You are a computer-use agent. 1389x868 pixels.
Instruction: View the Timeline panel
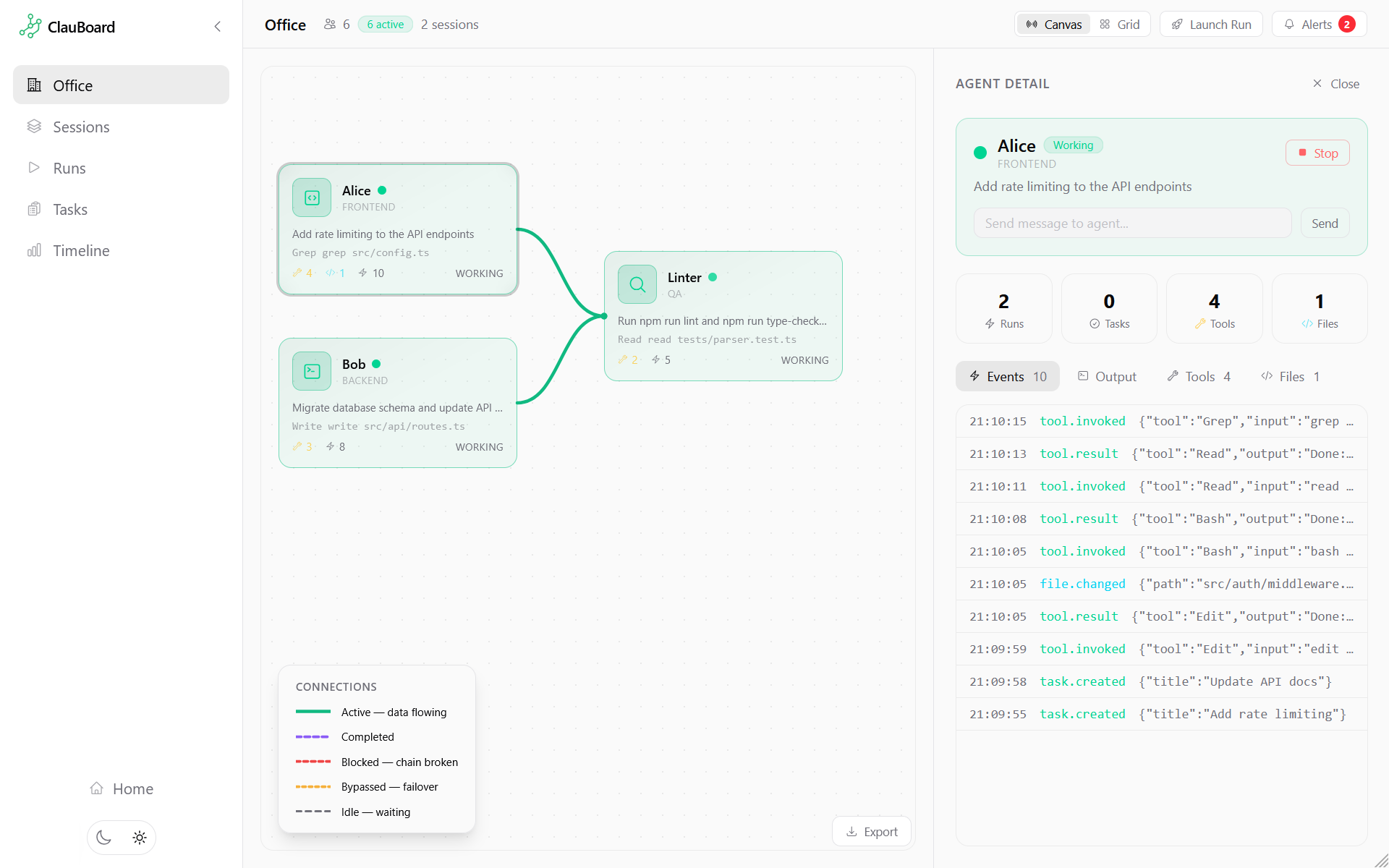[x=82, y=250]
